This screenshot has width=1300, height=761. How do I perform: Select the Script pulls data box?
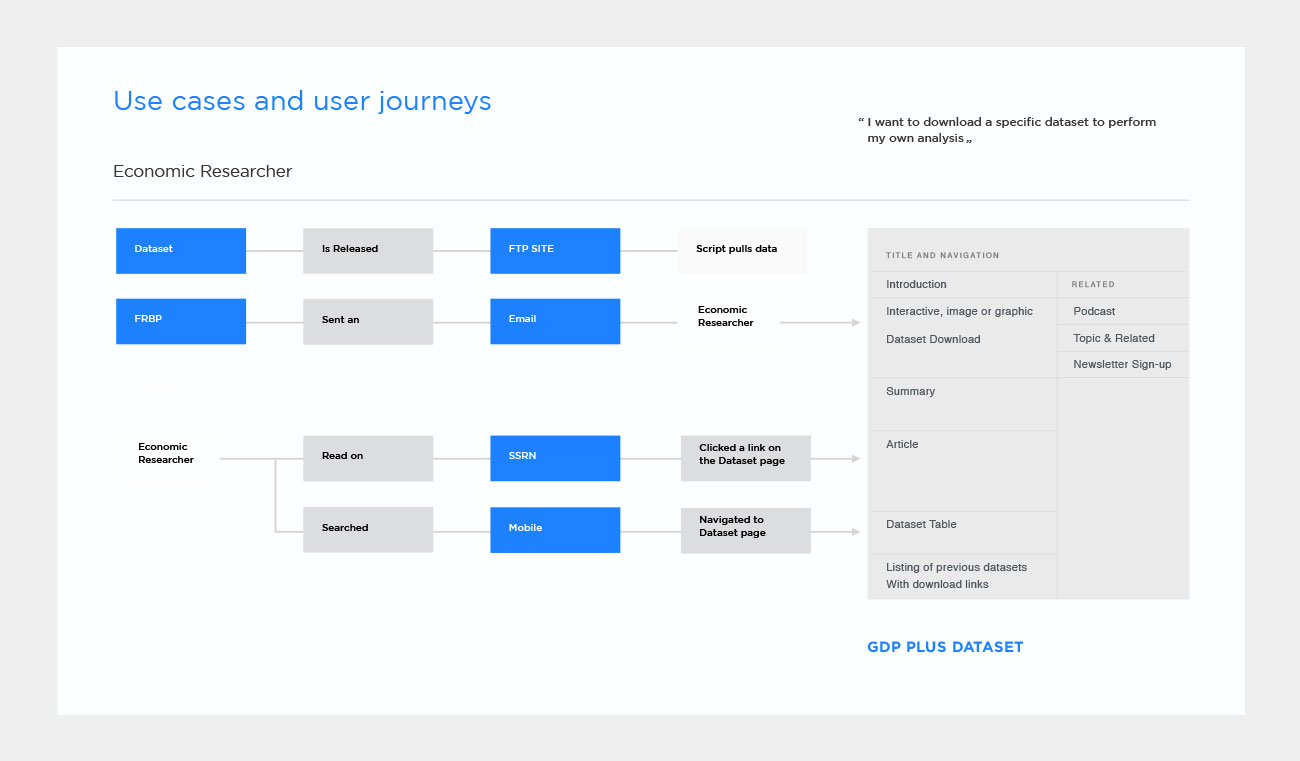pos(742,250)
